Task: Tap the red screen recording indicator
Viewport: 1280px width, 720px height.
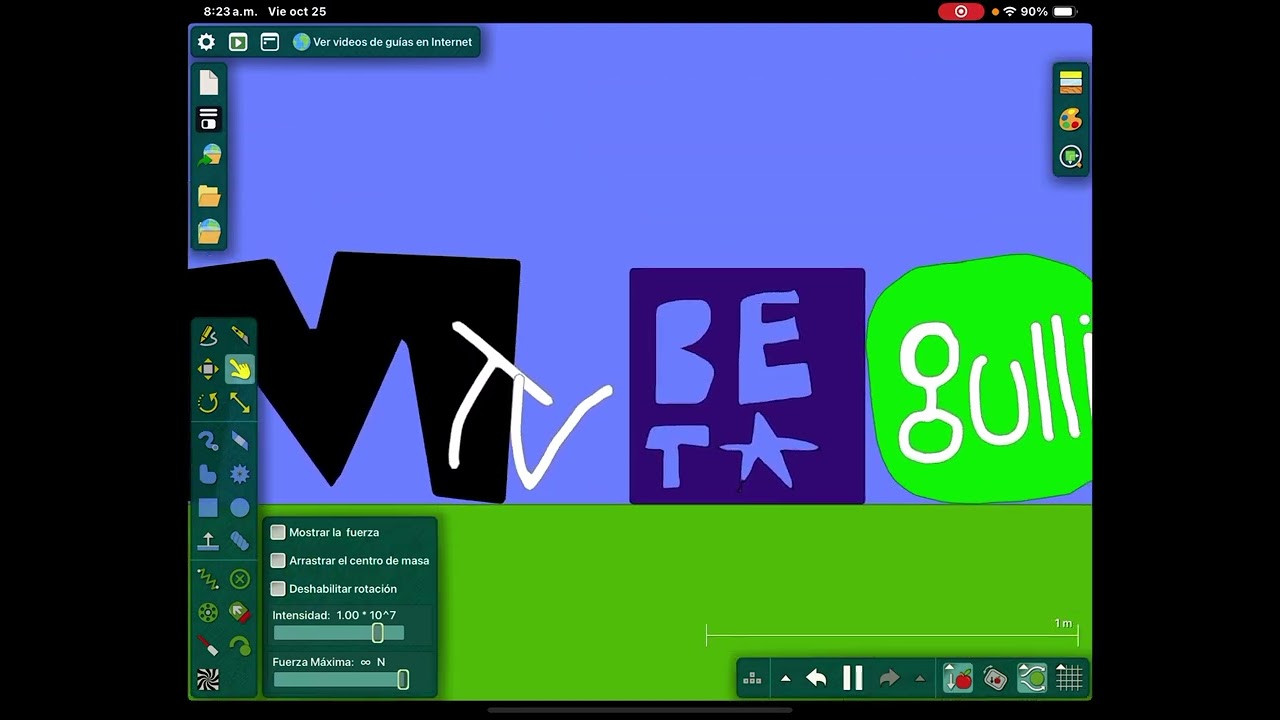Action: point(961,12)
